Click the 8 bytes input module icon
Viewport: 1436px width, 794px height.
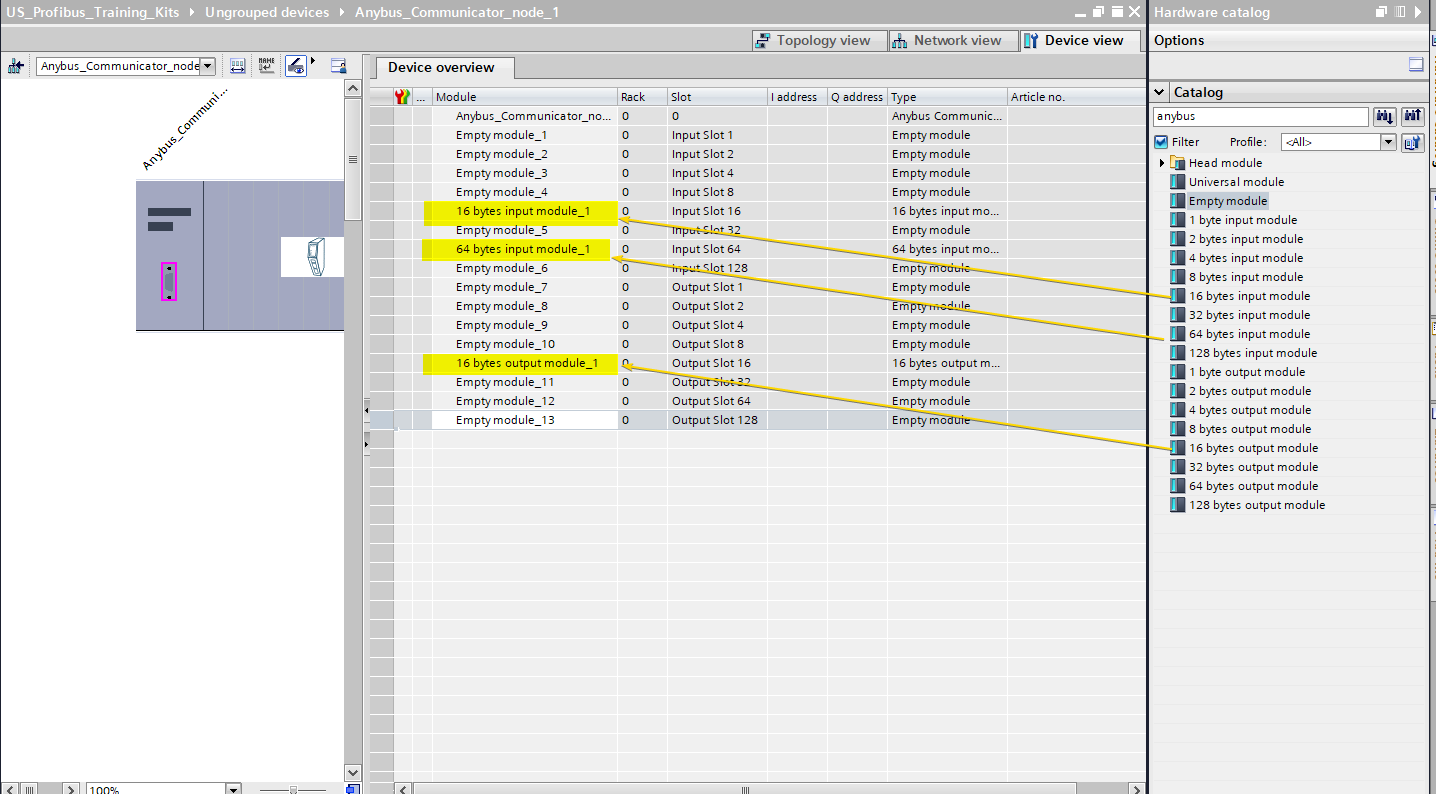[1178, 277]
